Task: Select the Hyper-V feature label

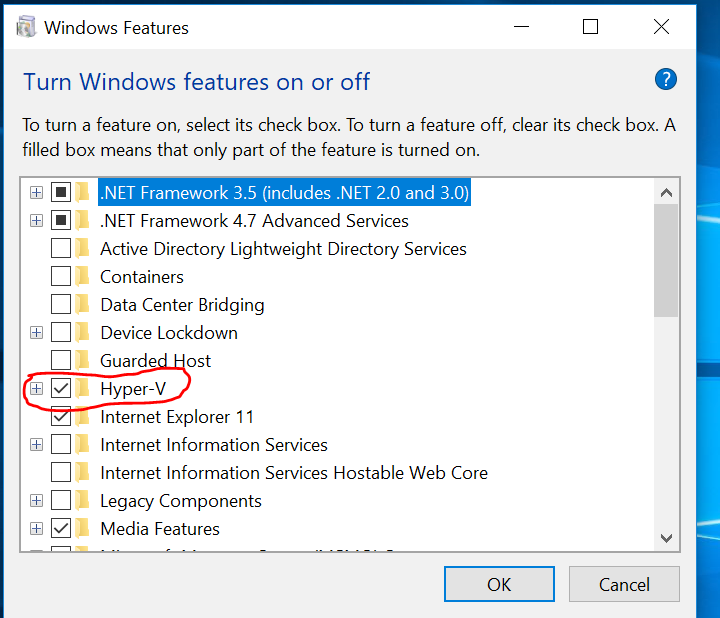Action: (x=133, y=389)
